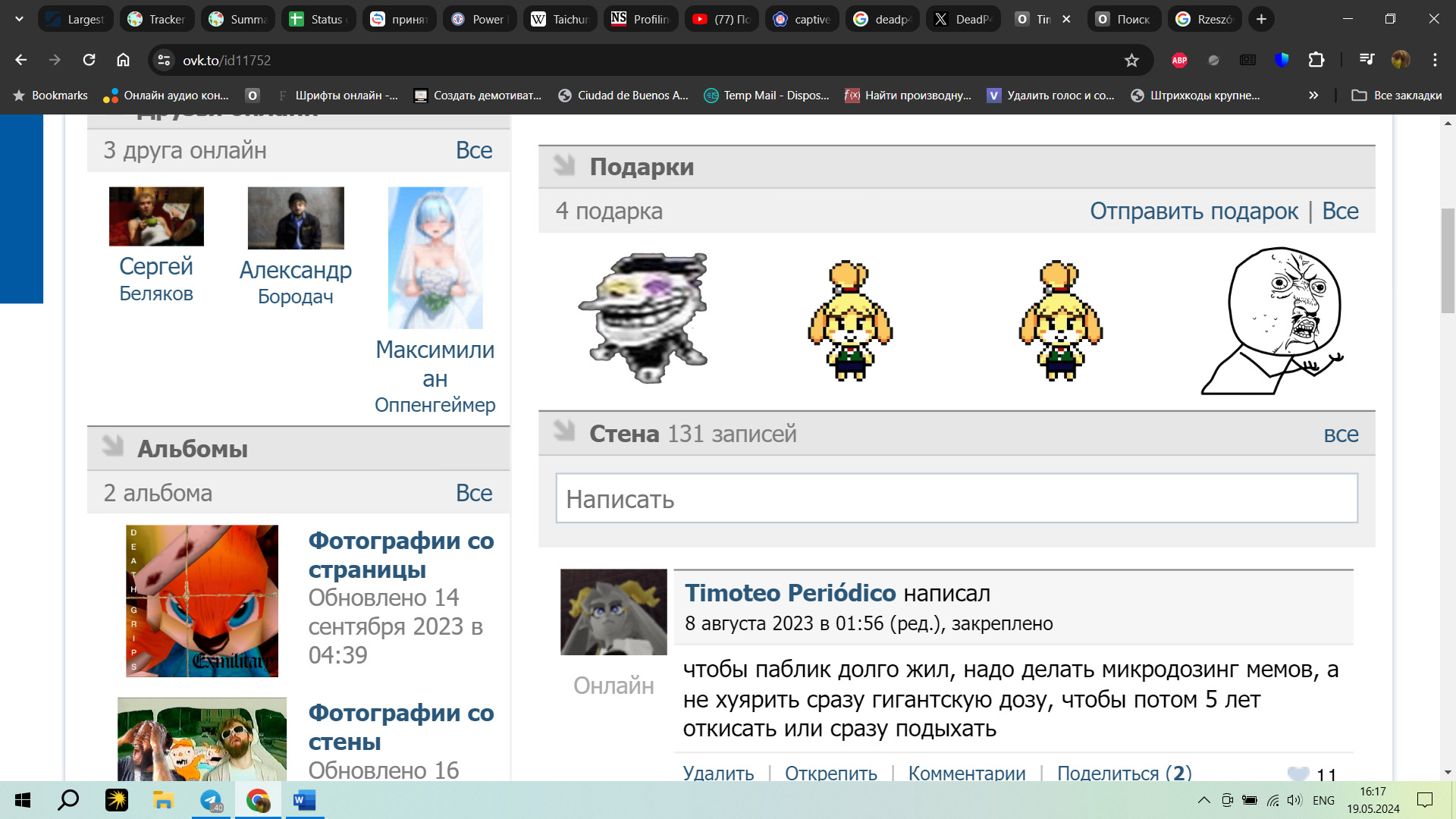This screenshot has width=1456, height=819.
Task: Click the browser Extensions puzzle icon
Action: pyautogui.click(x=1316, y=61)
